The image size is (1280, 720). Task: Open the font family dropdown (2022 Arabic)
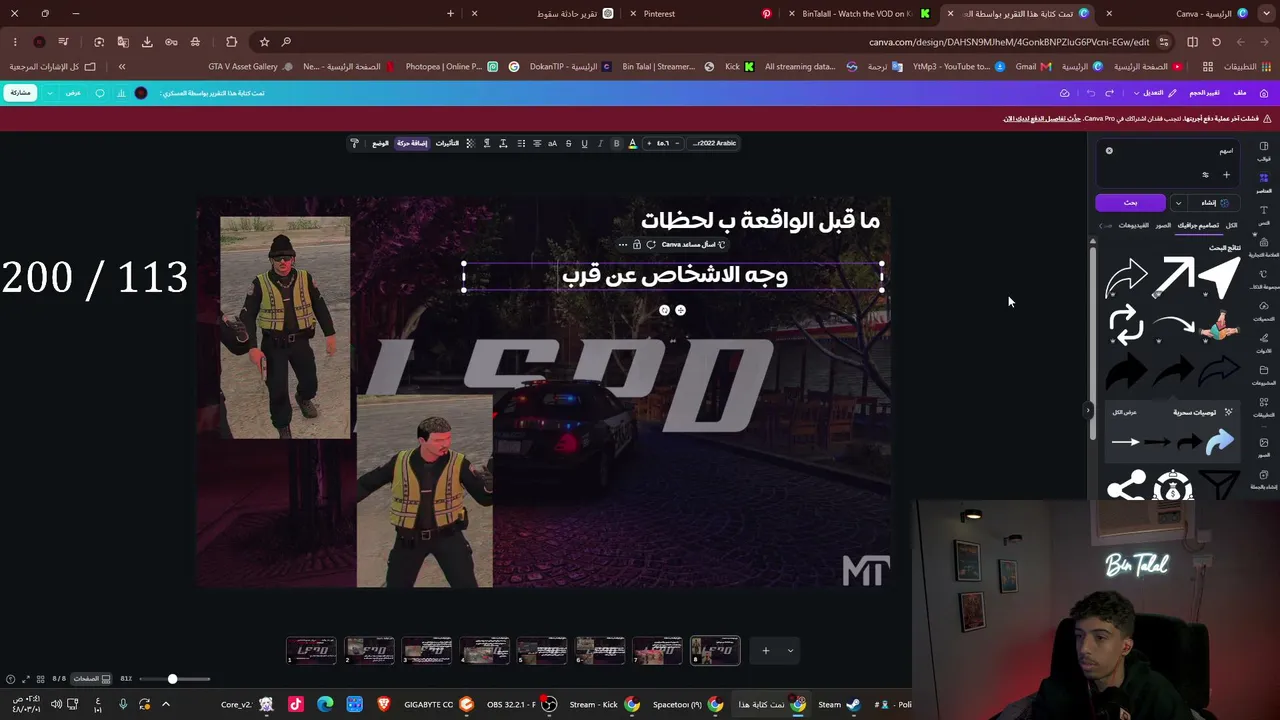(715, 143)
